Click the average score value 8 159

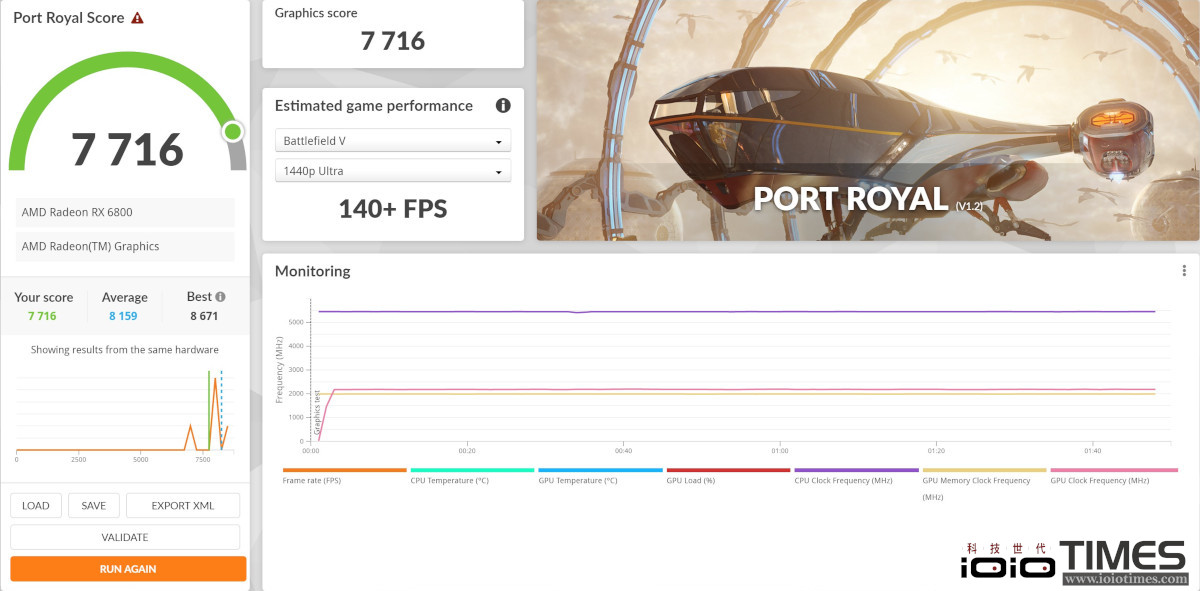coord(123,316)
